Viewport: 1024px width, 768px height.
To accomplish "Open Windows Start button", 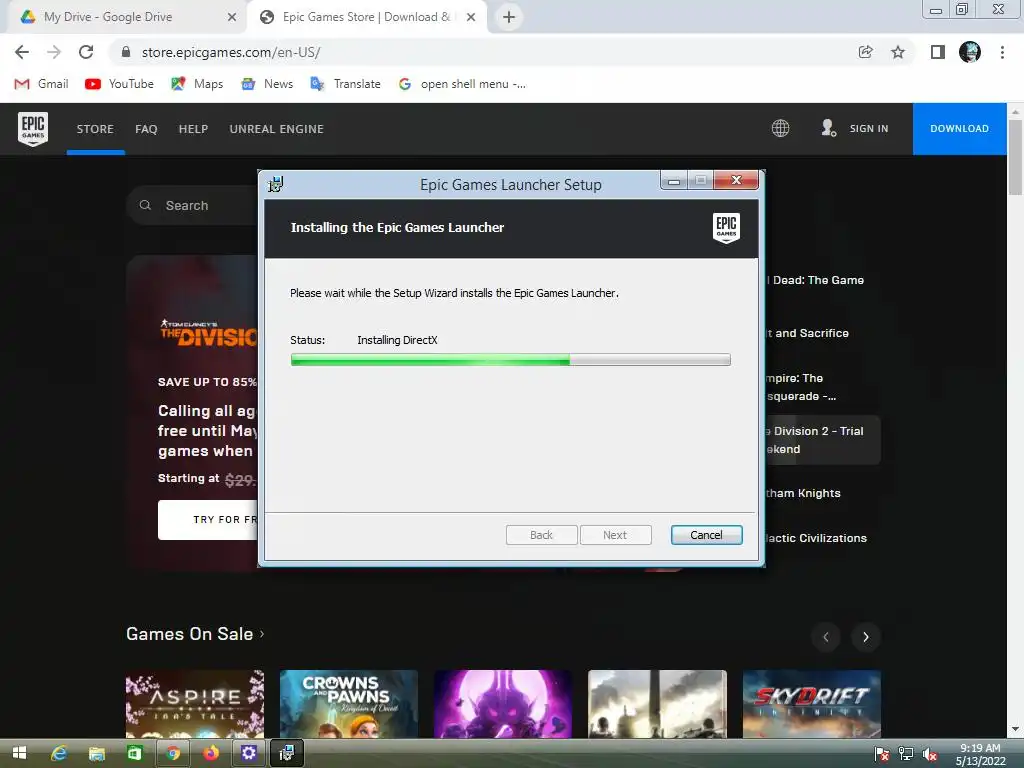I will pos(19,754).
